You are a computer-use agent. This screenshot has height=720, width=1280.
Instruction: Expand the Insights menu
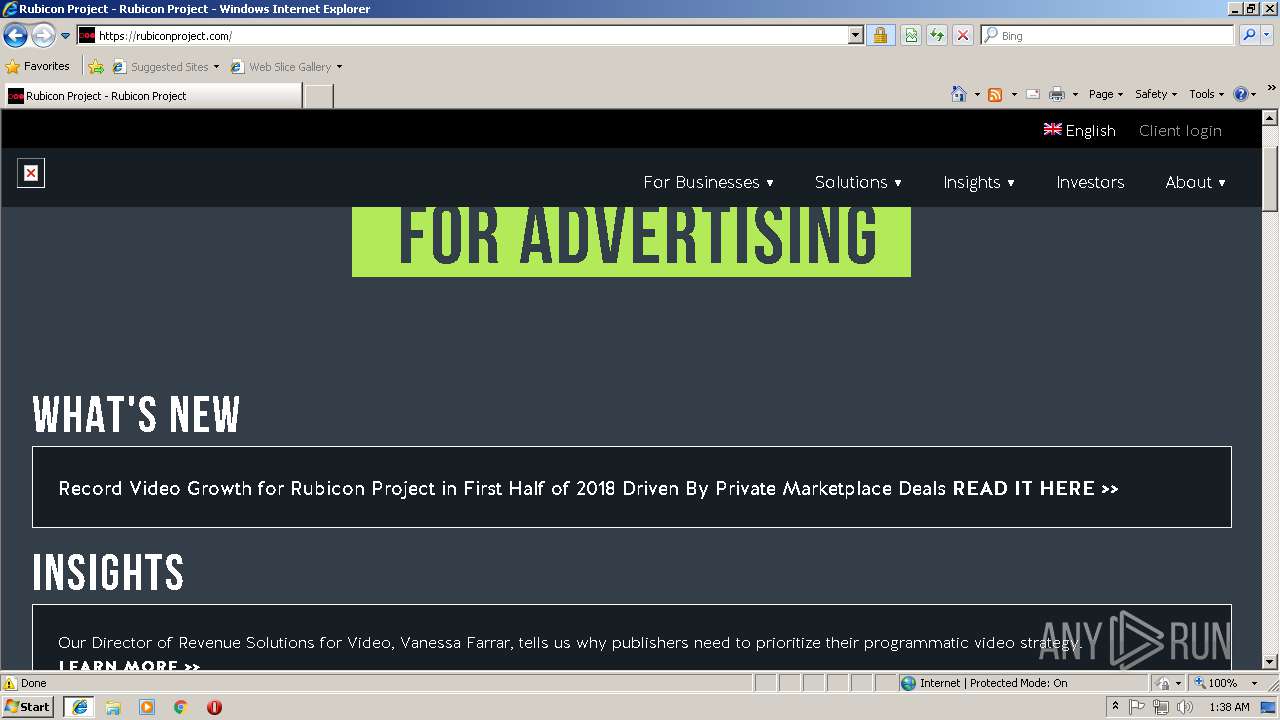pyautogui.click(x=979, y=182)
